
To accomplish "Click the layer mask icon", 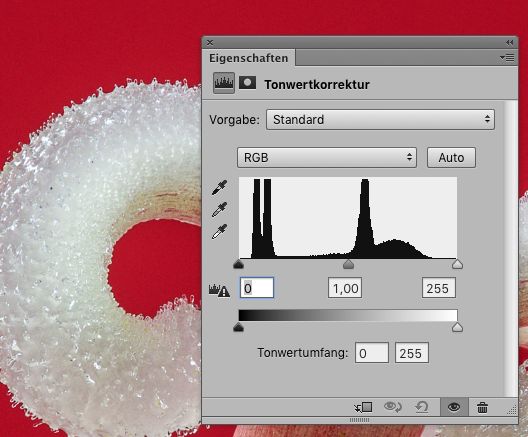I will click(x=248, y=83).
